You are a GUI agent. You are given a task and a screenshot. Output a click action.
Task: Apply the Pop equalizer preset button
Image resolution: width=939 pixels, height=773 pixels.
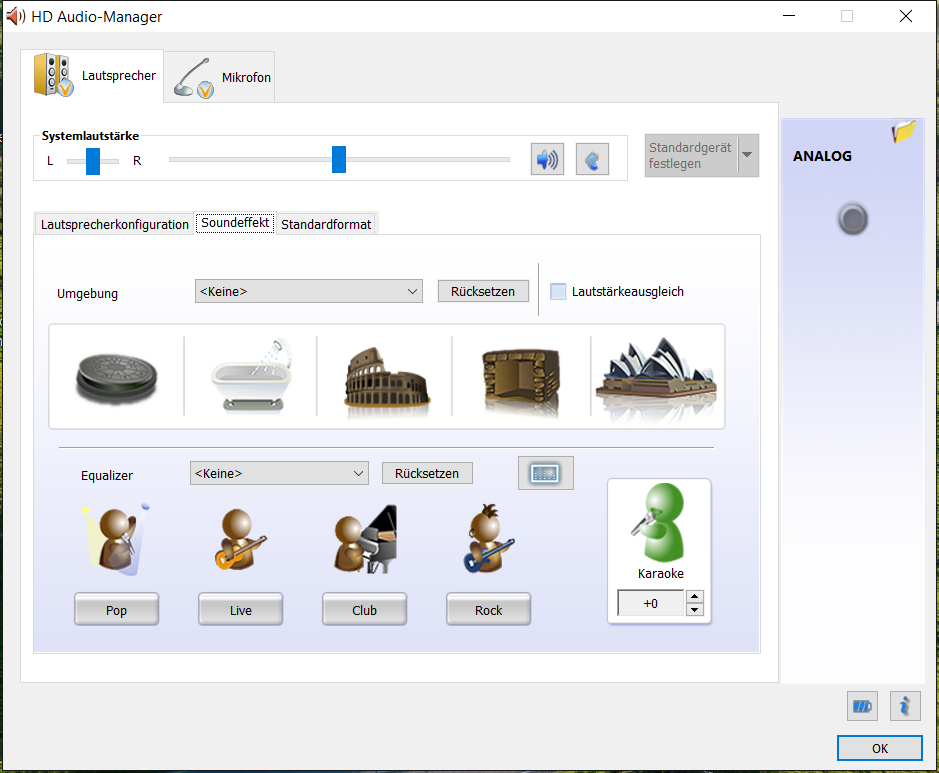[117, 610]
